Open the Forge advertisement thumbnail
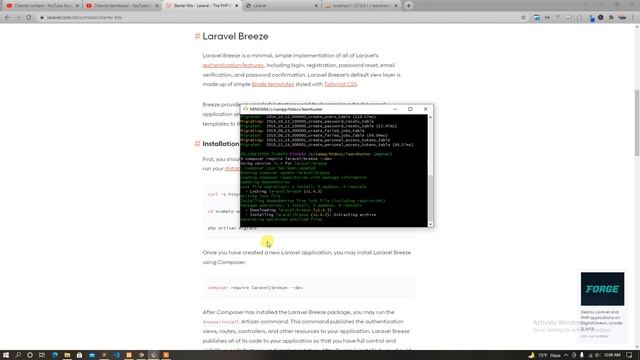Image resolution: width=640 pixels, height=360 pixels. pyautogui.click(x=602, y=289)
